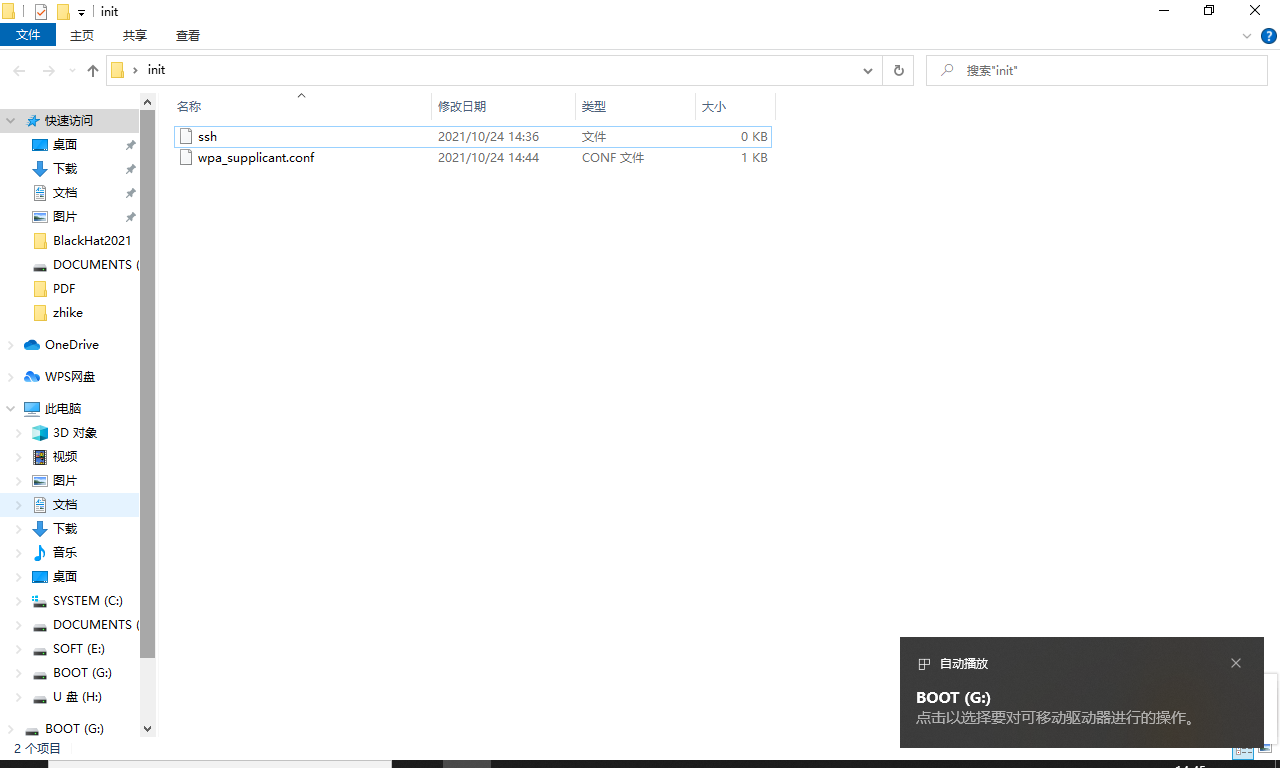Expand the ribbon with chevron
The width and height of the screenshot is (1280, 768).
tap(1247, 36)
